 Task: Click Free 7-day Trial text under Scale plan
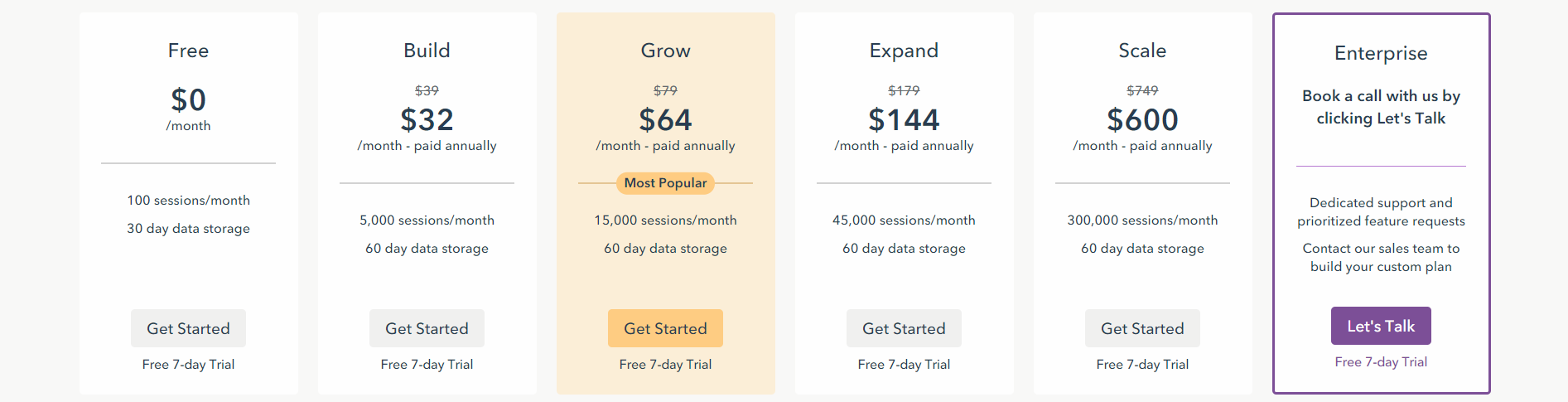point(1142,365)
